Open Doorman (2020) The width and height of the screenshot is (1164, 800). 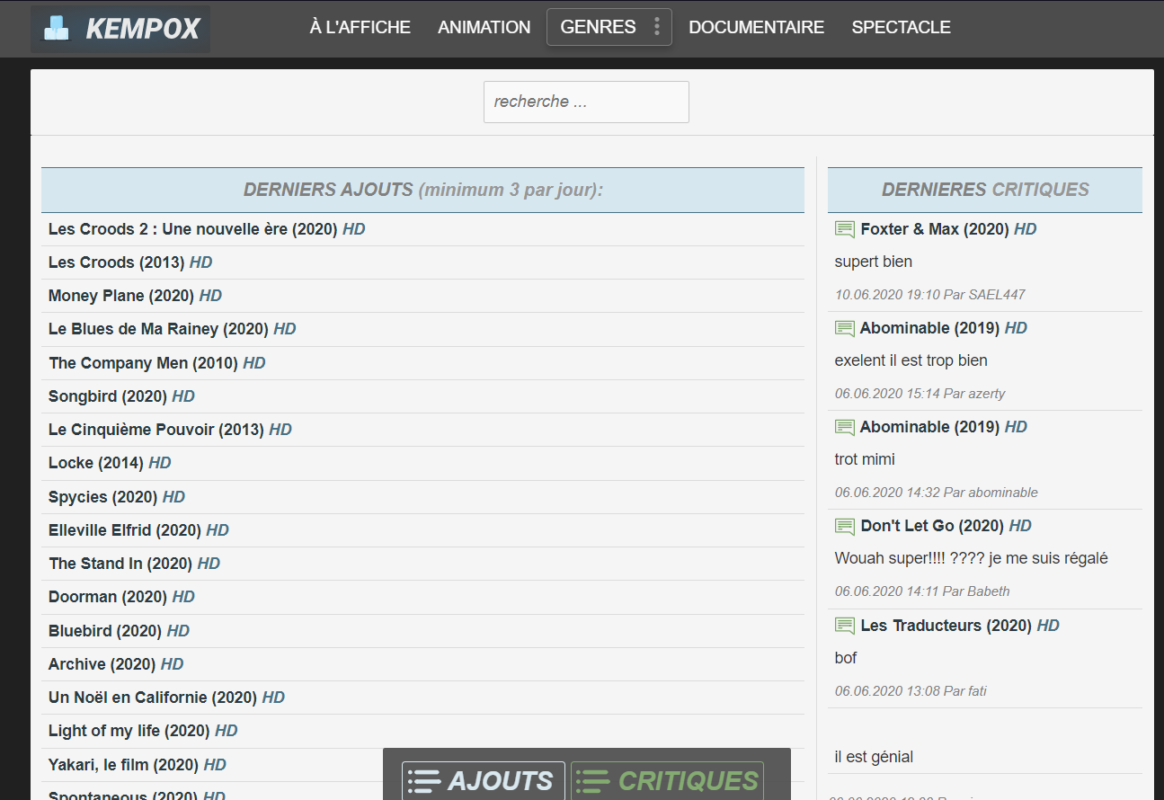point(121,597)
